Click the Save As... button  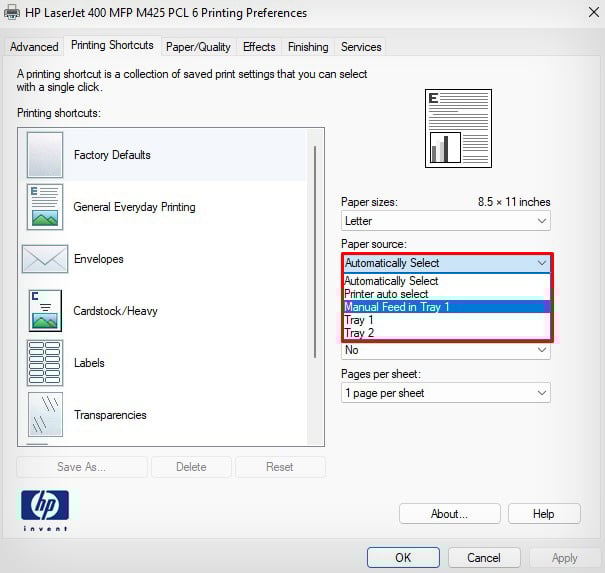pos(81,467)
